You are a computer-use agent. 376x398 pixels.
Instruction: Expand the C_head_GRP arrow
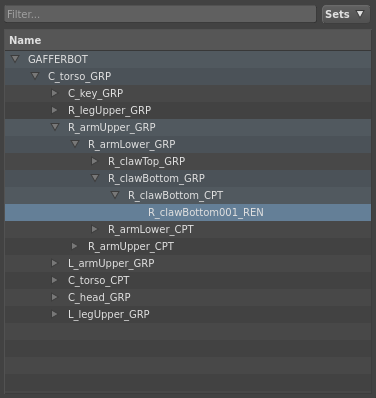click(x=54, y=297)
